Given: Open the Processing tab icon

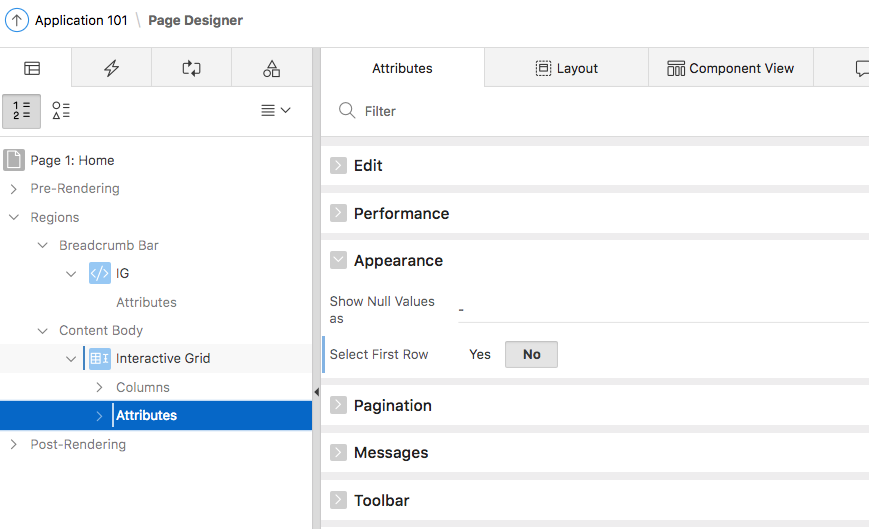Looking at the screenshot, I should pyautogui.click(x=191, y=68).
